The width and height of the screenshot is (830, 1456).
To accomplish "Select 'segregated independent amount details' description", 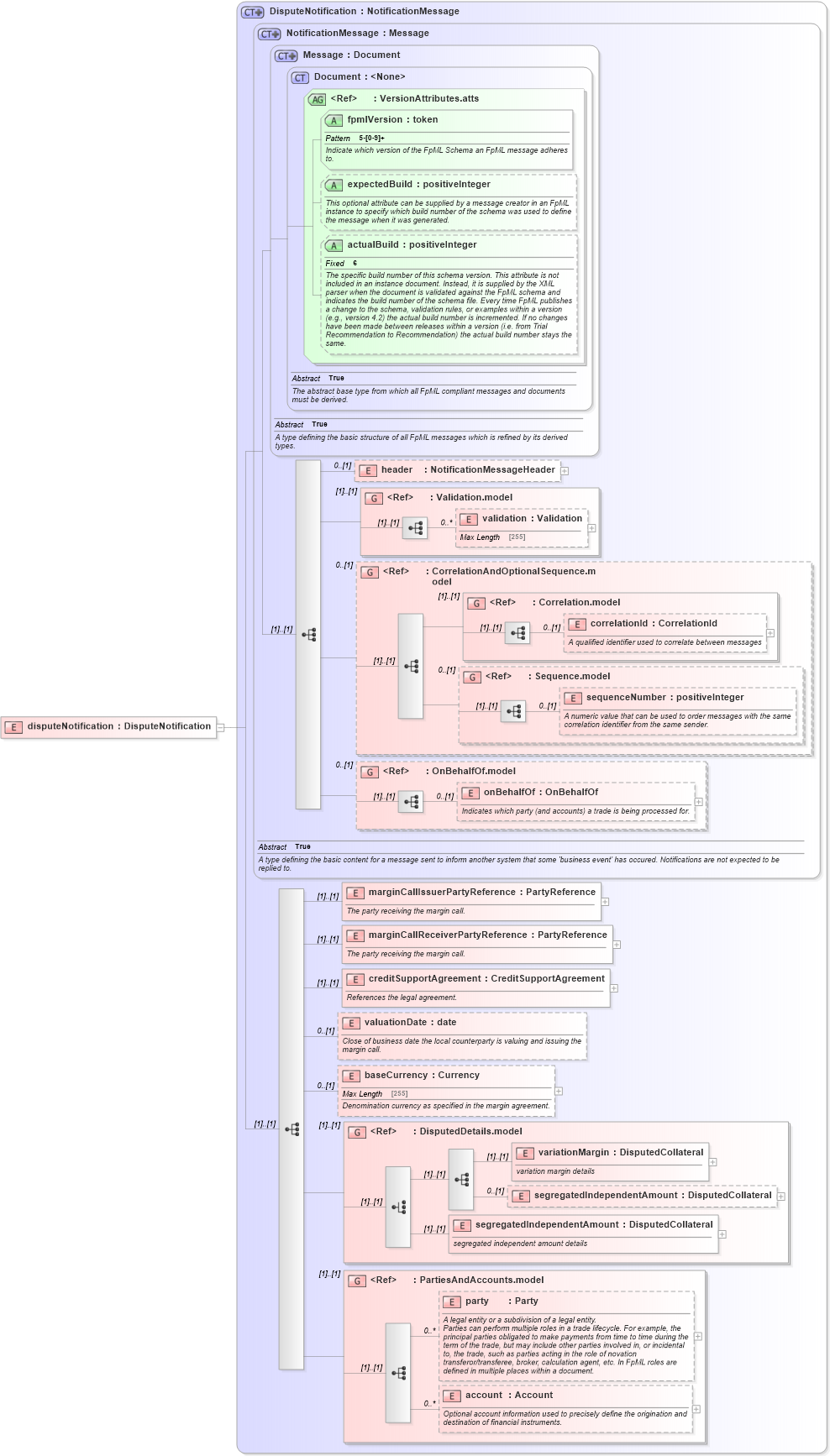I will click(520, 1244).
